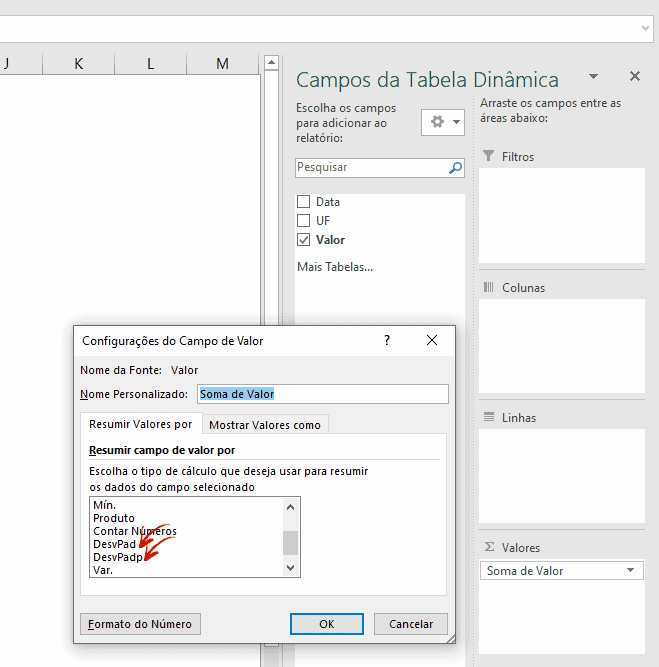
Task: Select Contar Números in the list
Action: click(134, 531)
